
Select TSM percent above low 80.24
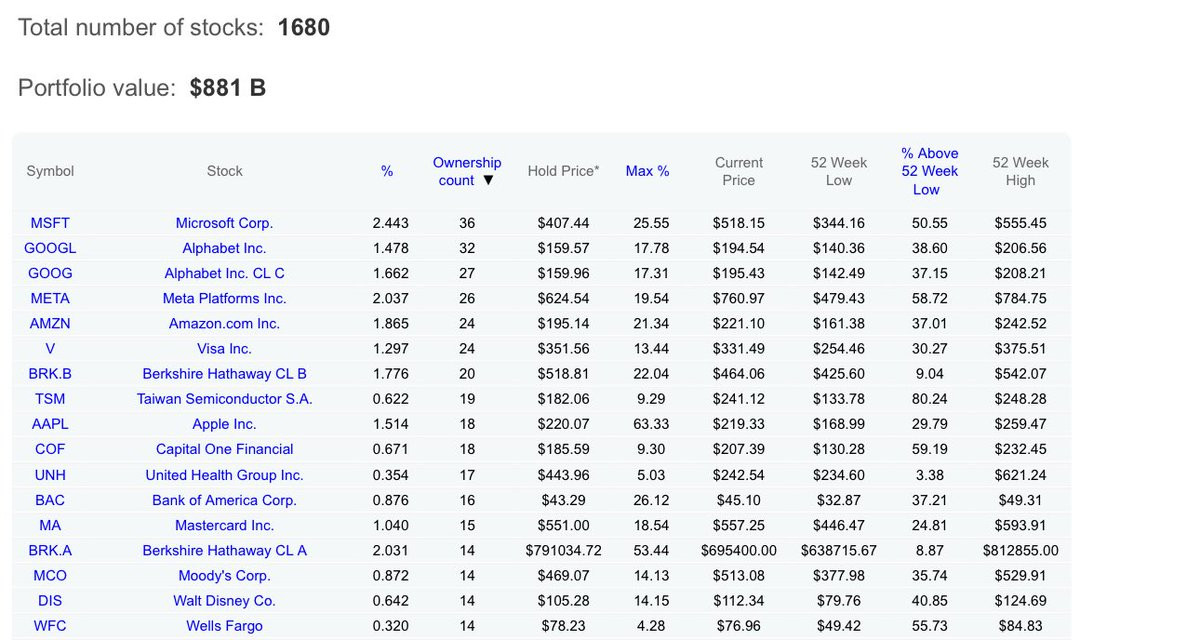(929, 398)
